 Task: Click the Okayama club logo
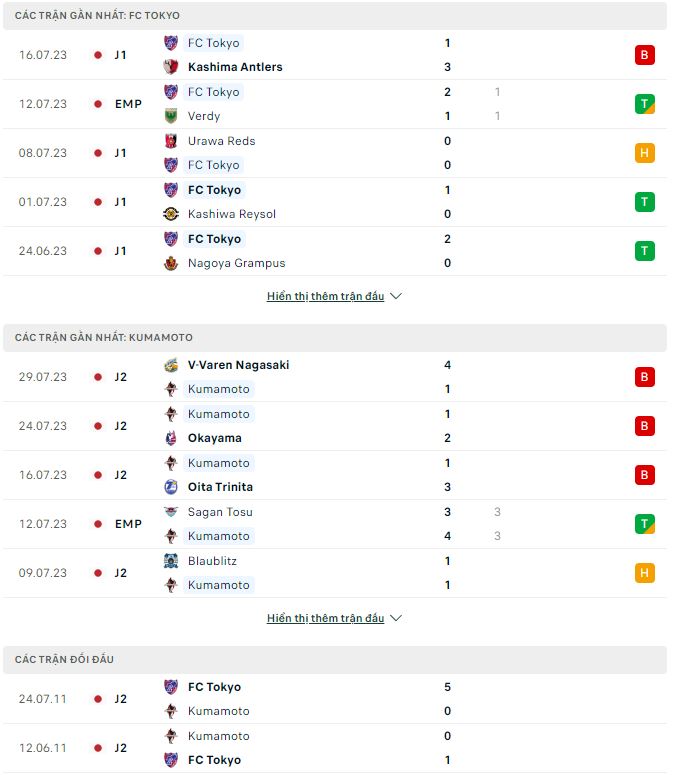pos(171,438)
